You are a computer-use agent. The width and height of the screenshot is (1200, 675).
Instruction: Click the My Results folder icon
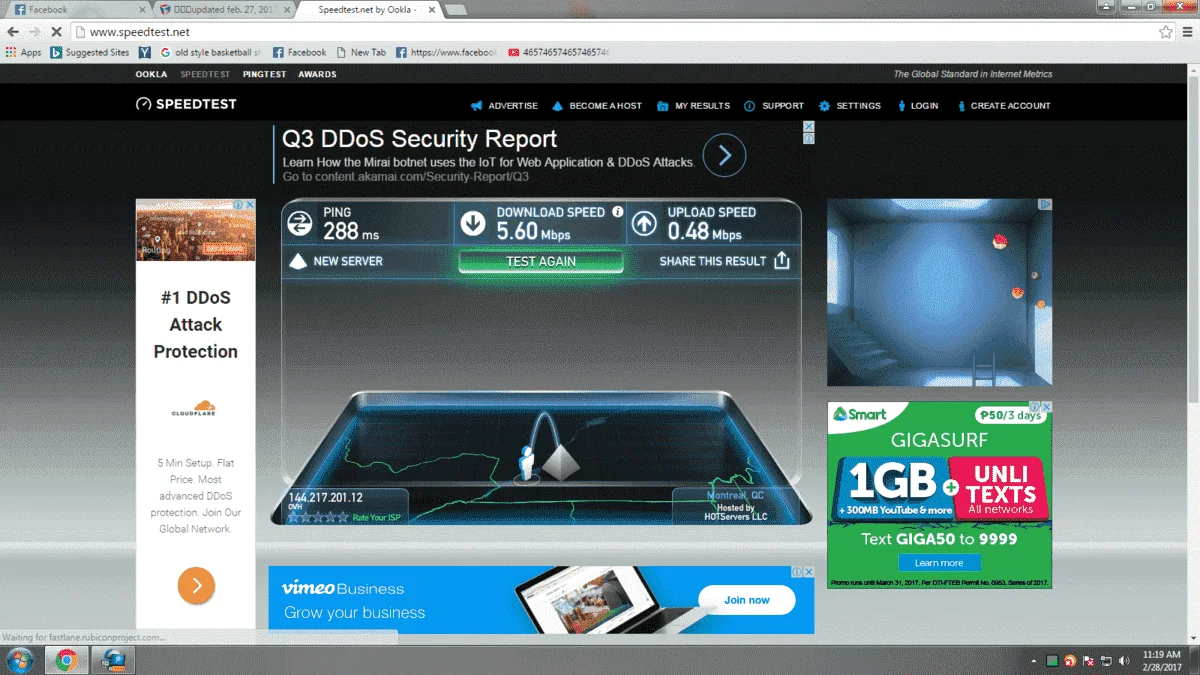click(663, 106)
